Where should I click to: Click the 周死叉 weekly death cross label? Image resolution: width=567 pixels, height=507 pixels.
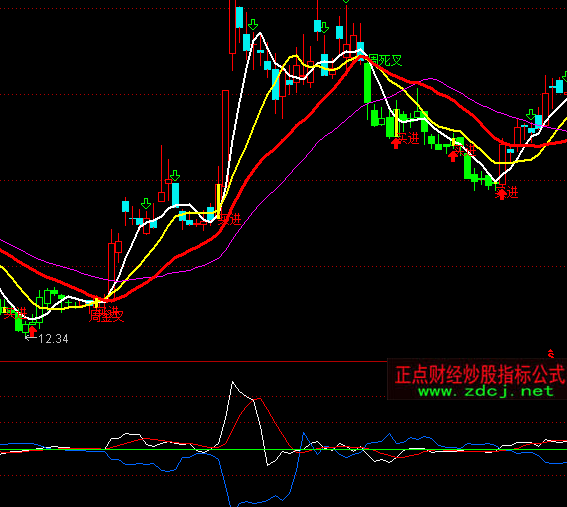pos(386,61)
